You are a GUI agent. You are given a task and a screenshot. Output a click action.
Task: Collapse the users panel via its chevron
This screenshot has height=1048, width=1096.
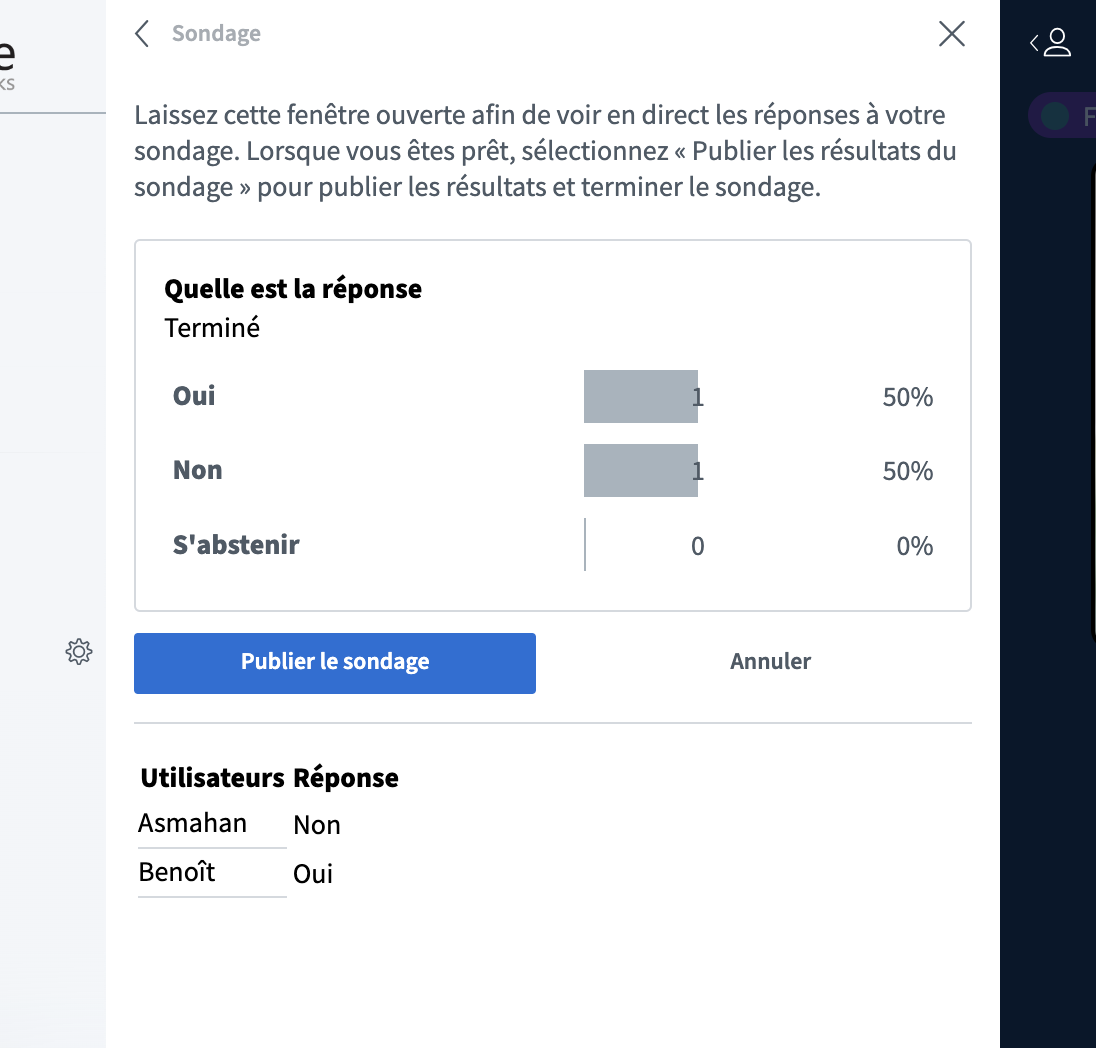point(1035,42)
